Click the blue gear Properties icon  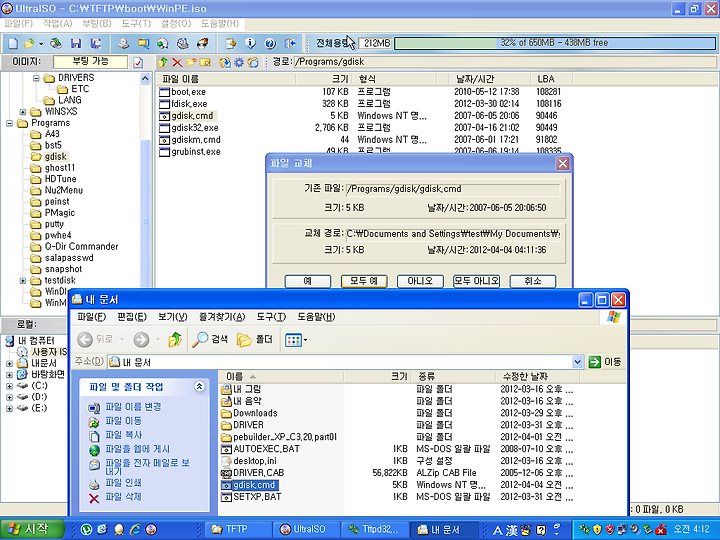(239, 62)
